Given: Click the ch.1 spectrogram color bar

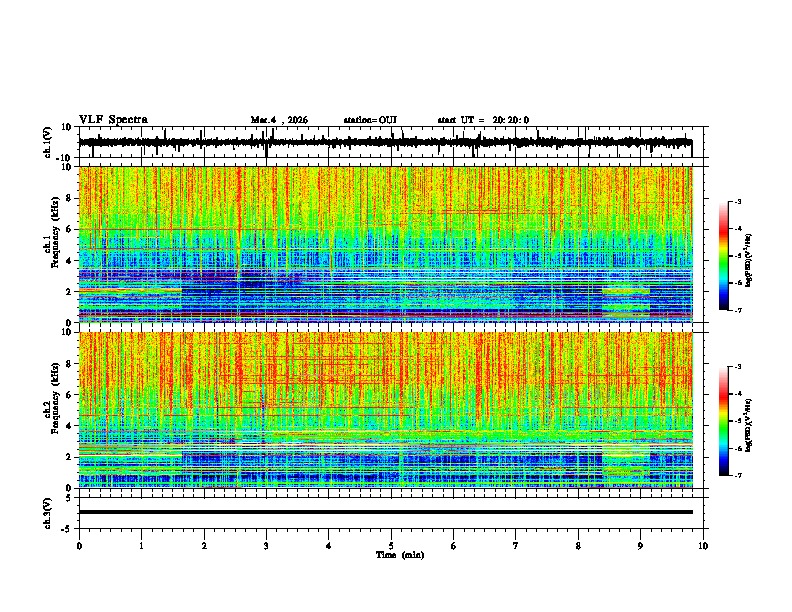Looking at the screenshot, I should coord(724,256).
